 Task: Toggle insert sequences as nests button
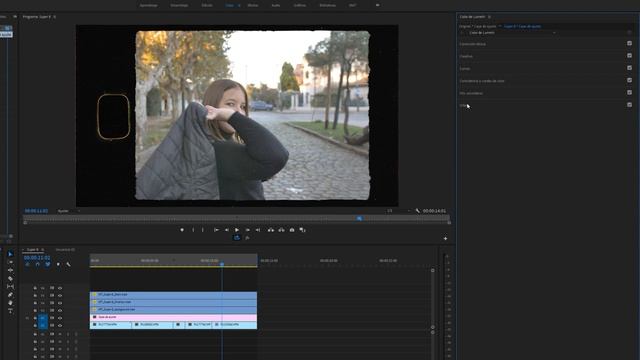click(27, 264)
